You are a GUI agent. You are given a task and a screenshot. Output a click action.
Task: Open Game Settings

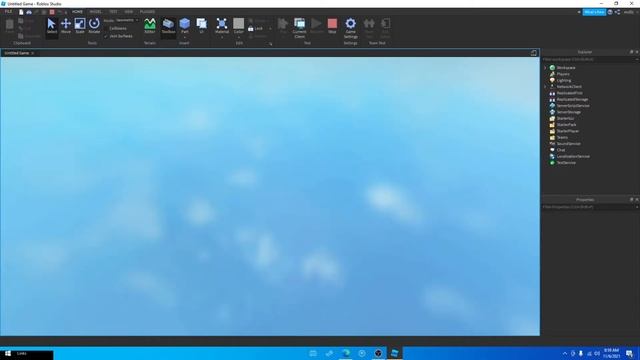point(350,28)
